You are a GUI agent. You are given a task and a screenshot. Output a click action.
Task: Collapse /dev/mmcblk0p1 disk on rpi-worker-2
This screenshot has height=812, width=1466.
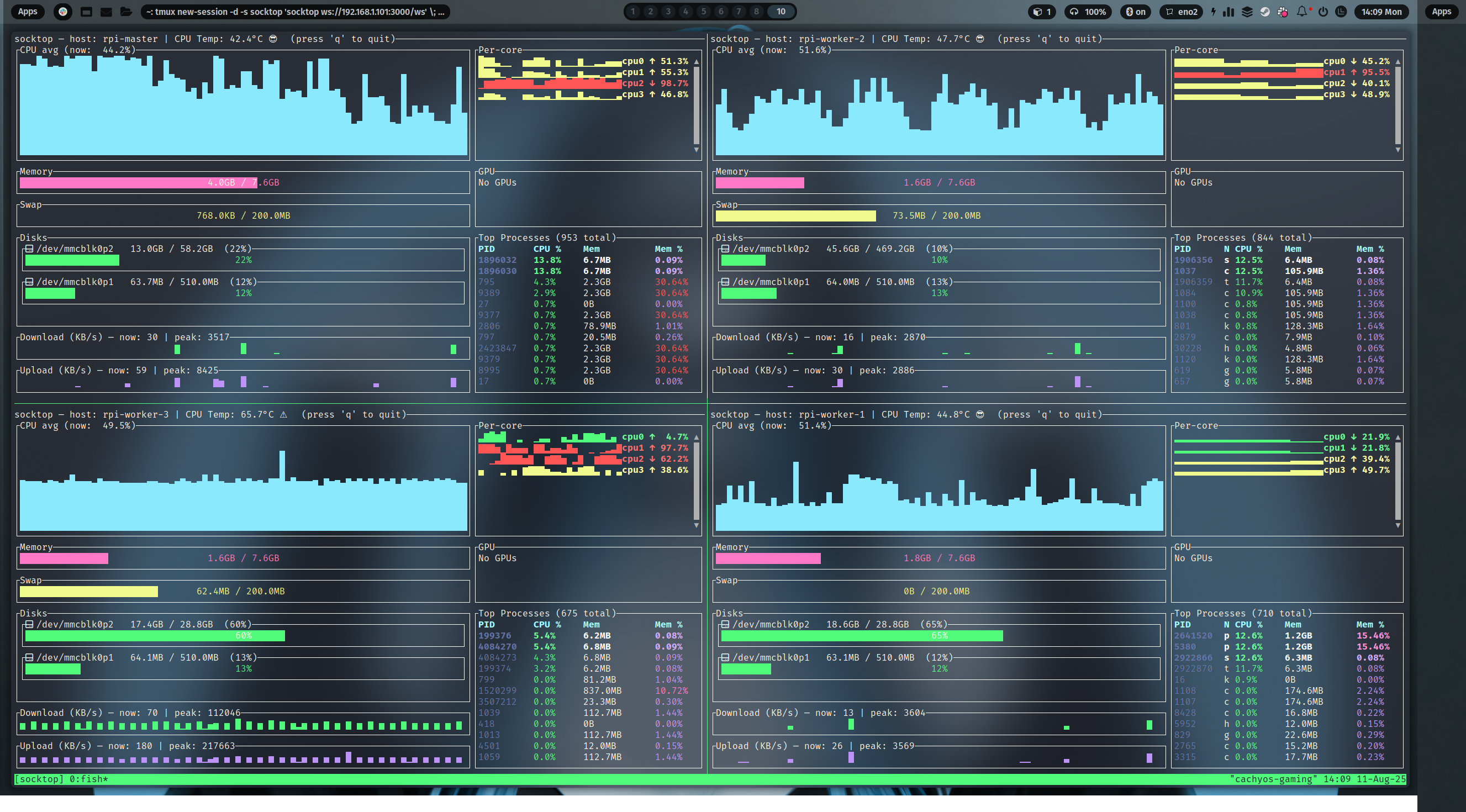point(725,282)
